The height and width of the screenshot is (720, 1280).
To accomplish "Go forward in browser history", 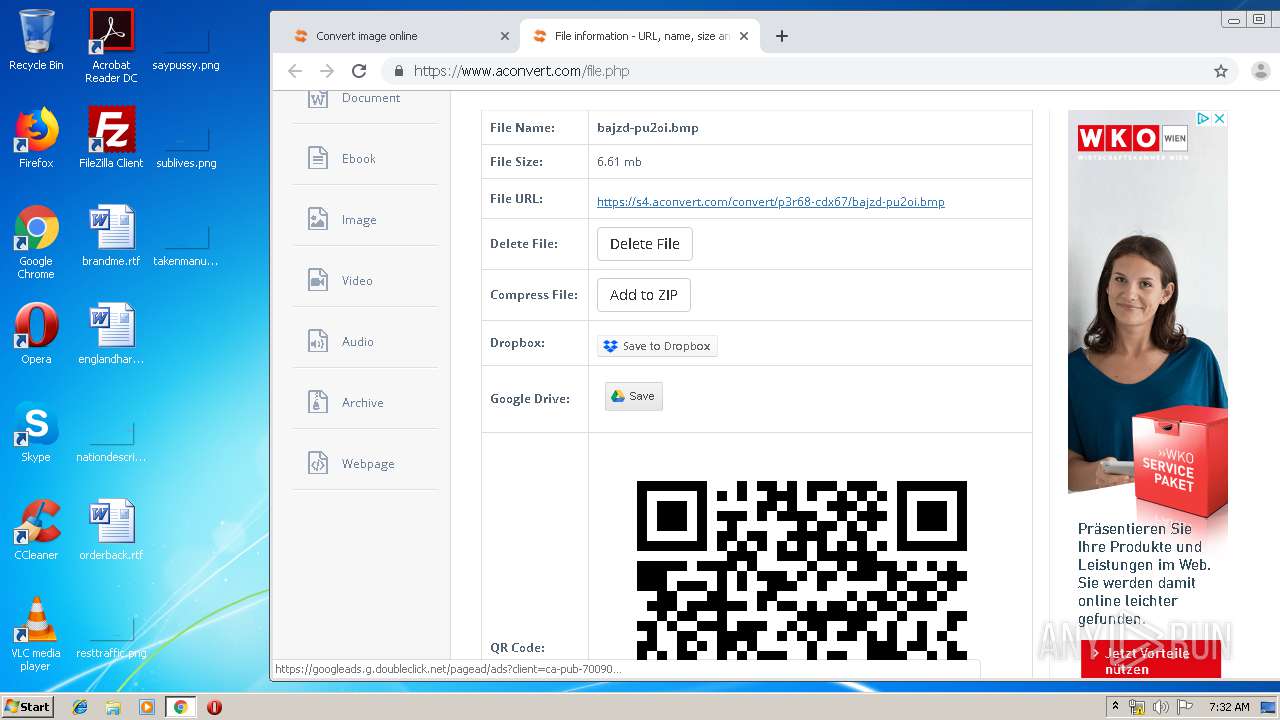I will pos(326,71).
